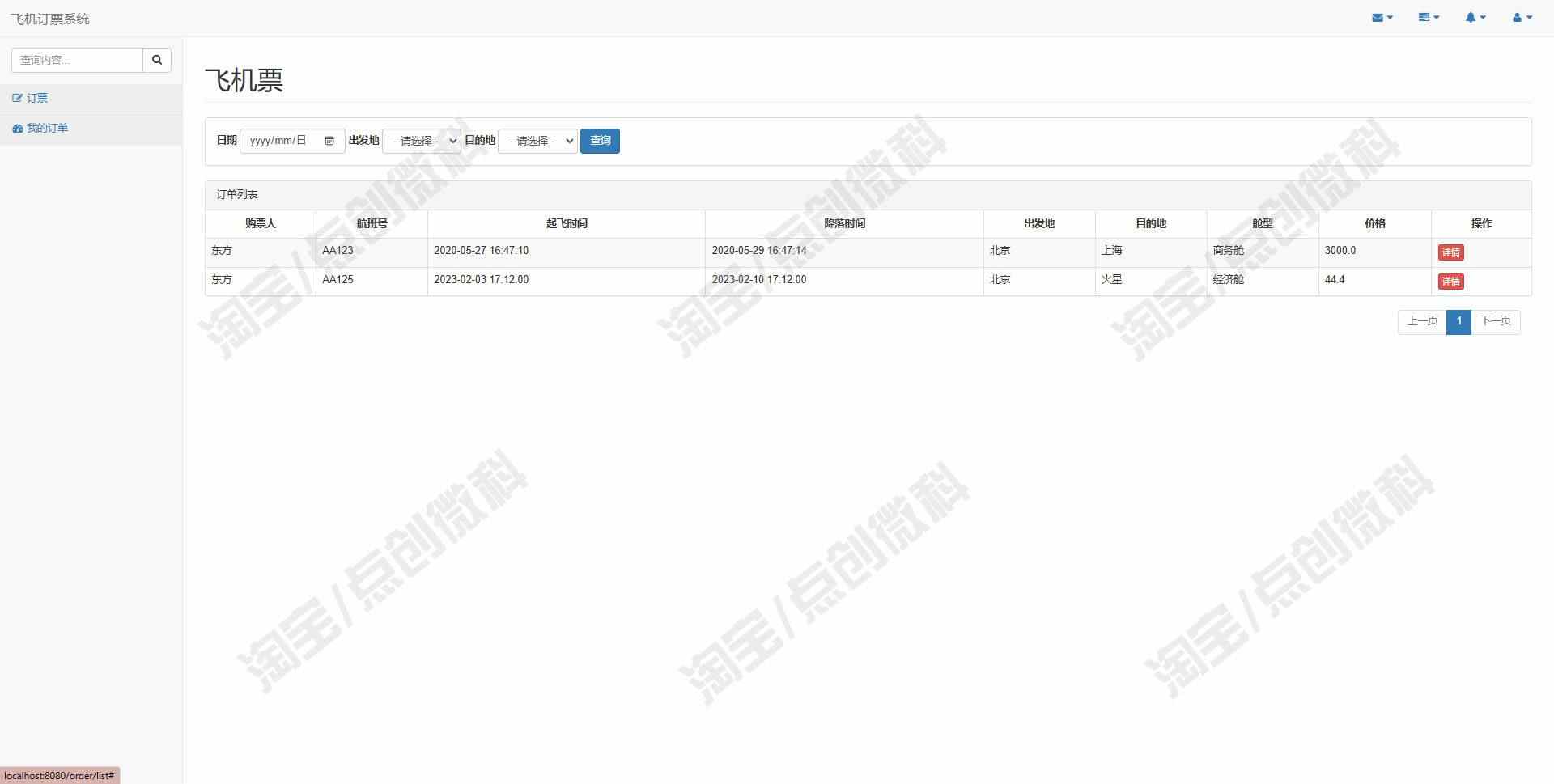Open 我的订单 in the sidebar
The width and height of the screenshot is (1554, 784).
pos(91,129)
